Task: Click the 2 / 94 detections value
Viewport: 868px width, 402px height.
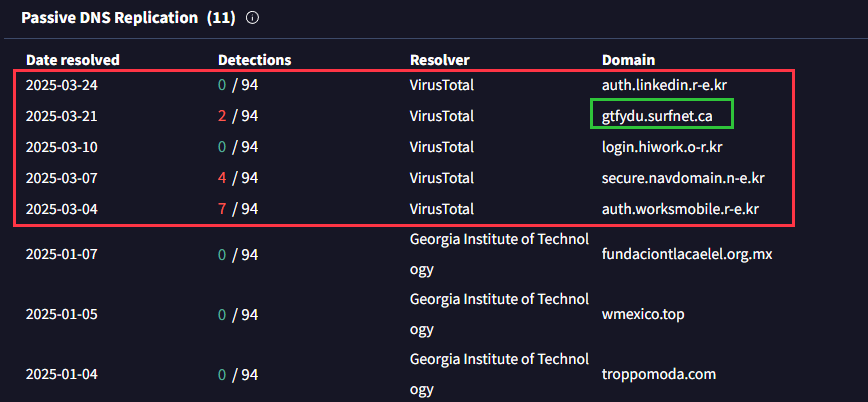Action: click(x=238, y=116)
